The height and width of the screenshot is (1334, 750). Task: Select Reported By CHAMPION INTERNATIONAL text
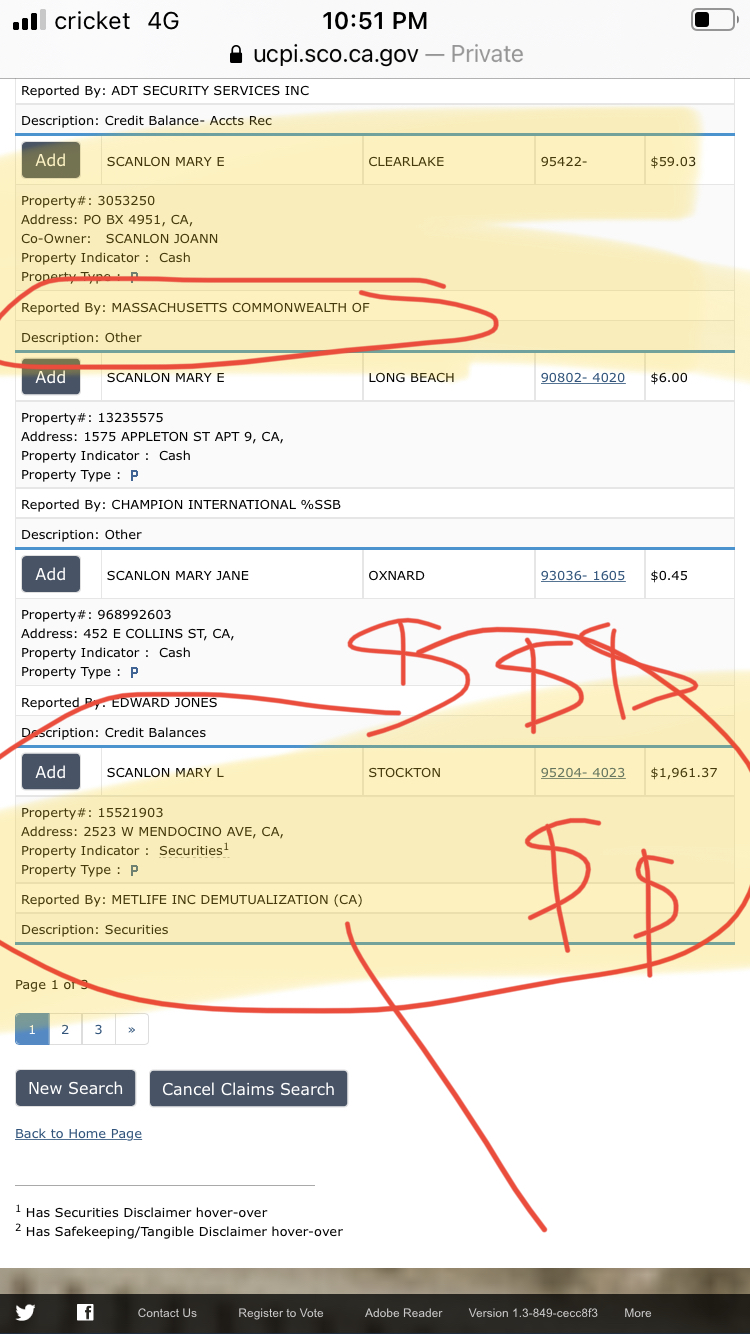coord(181,504)
